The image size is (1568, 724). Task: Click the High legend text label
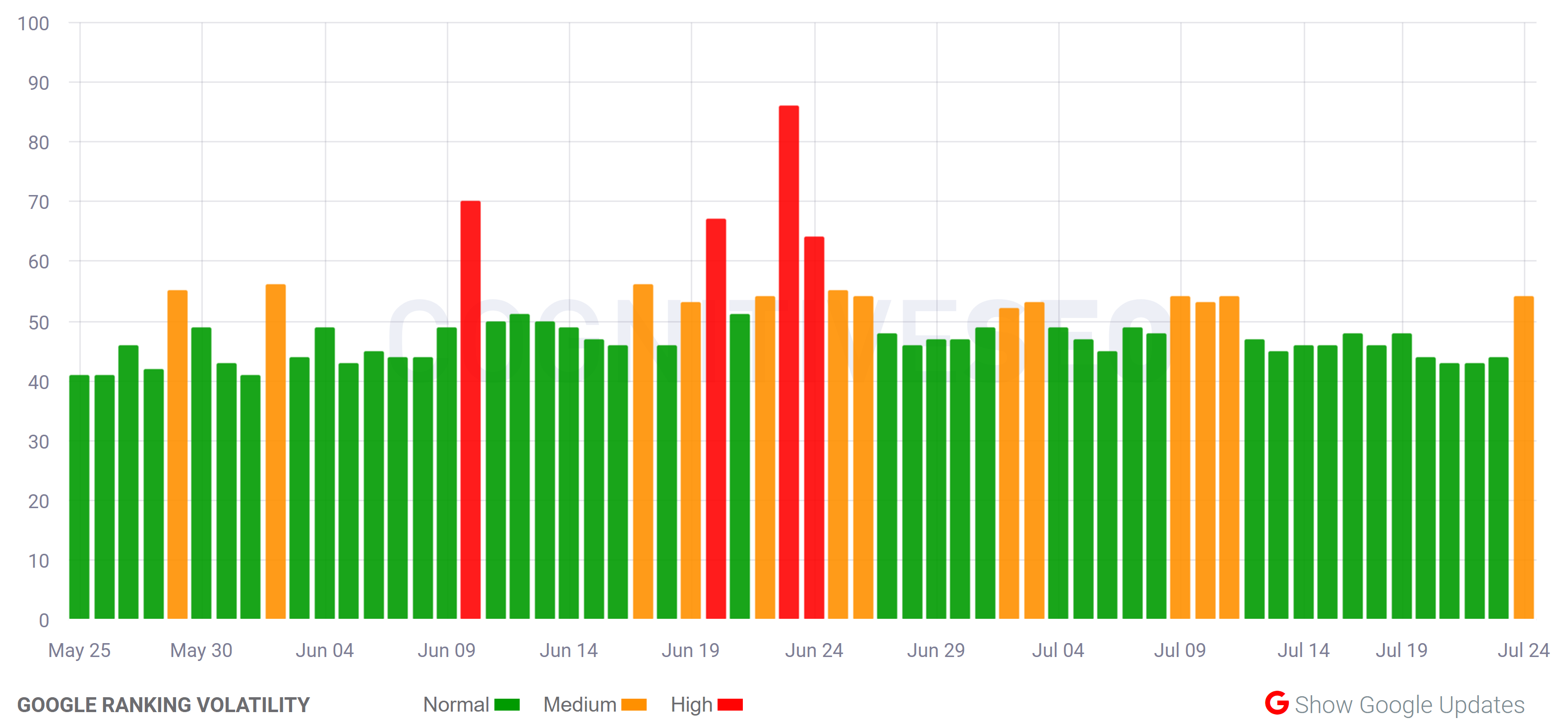tap(689, 705)
